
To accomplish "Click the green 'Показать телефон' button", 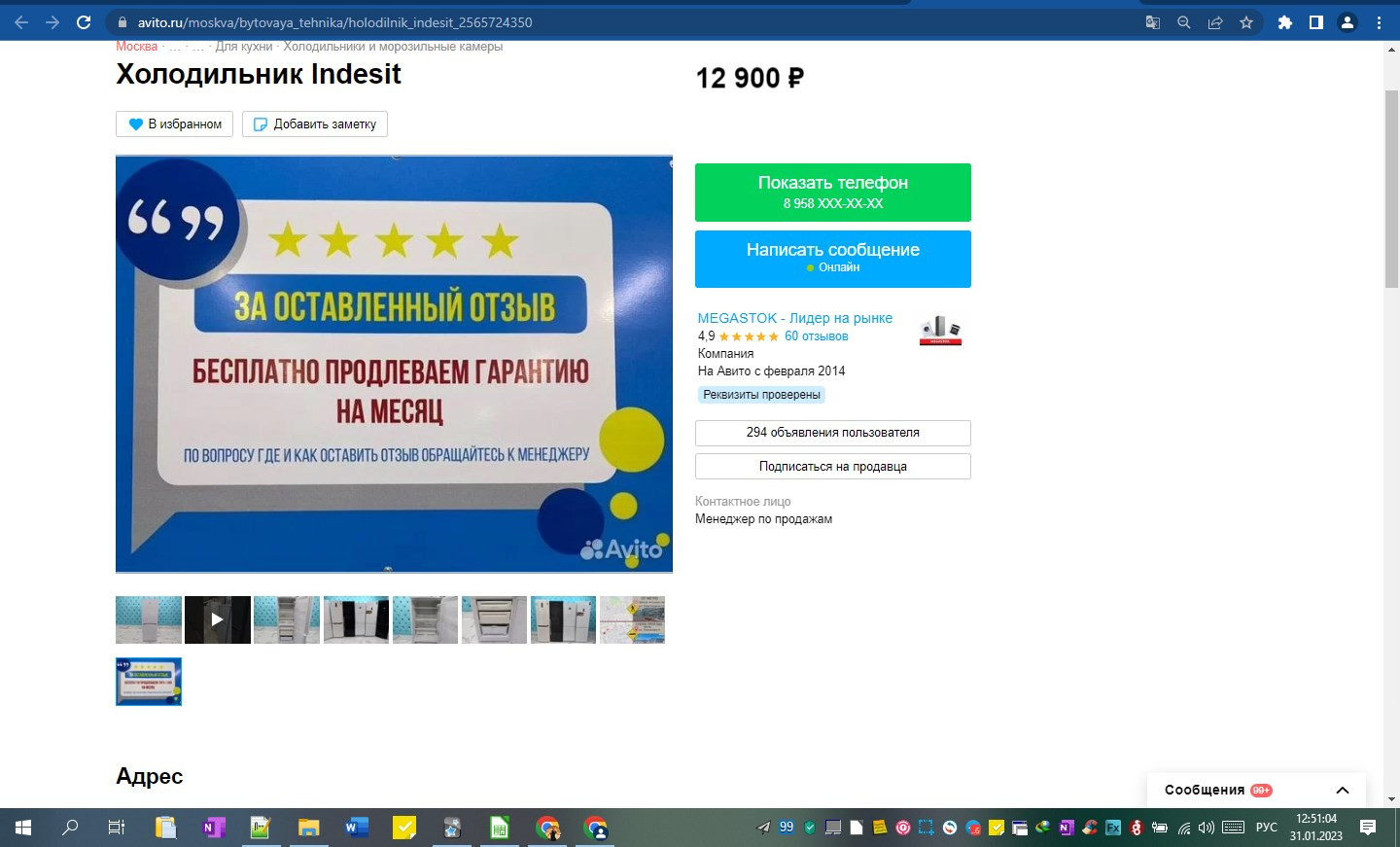I will coord(833,193).
